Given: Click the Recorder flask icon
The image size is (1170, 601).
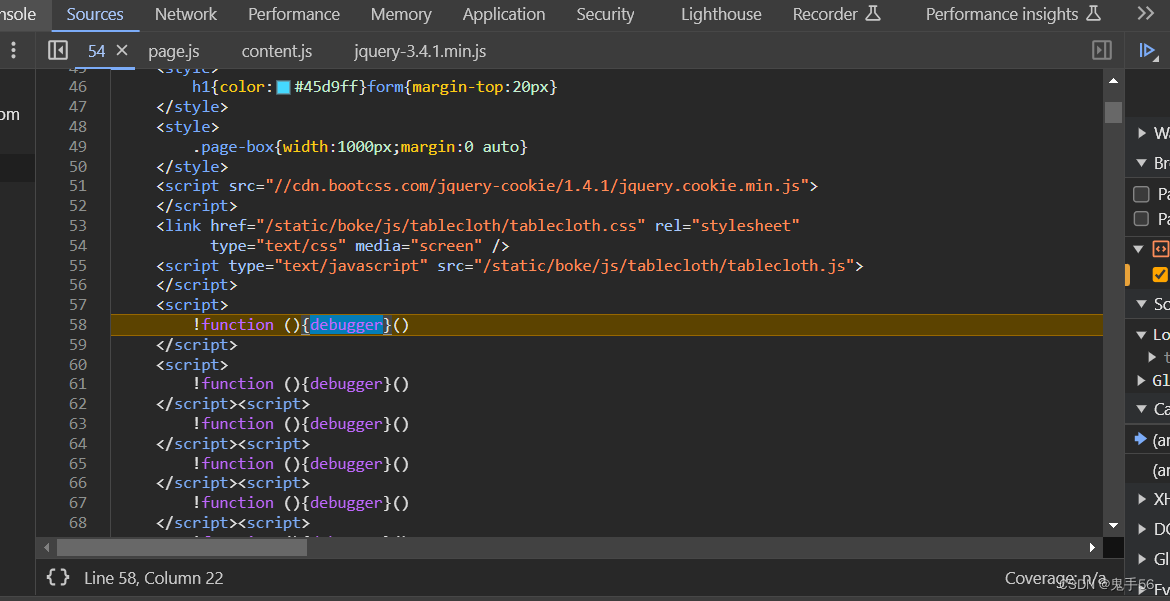Looking at the screenshot, I should coord(872,14).
